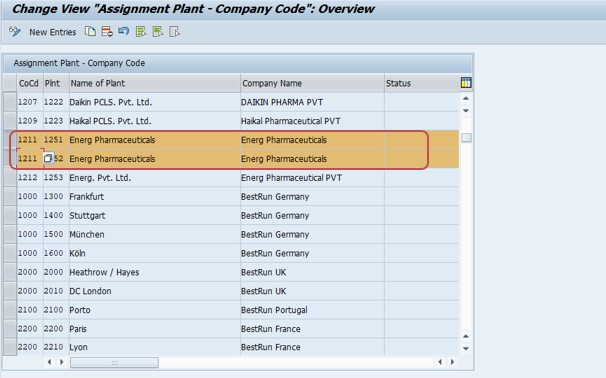Select the row selector for DC London

click(x=10, y=291)
